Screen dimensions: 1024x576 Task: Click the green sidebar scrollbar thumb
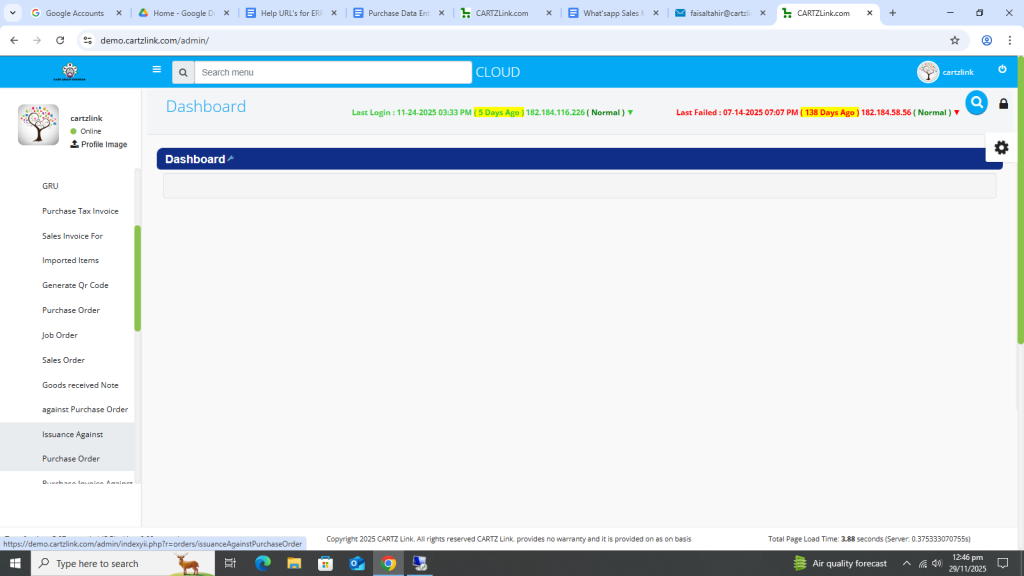(137, 278)
